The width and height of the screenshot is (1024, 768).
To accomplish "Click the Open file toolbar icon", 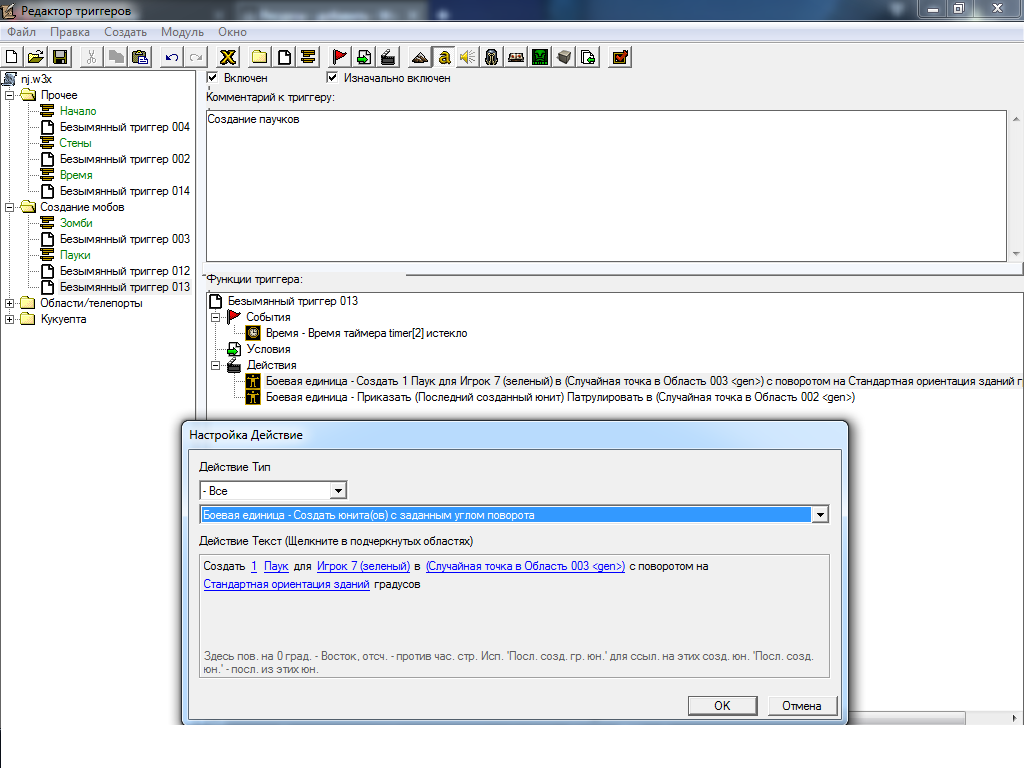I will pyautogui.click(x=36, y=57).
